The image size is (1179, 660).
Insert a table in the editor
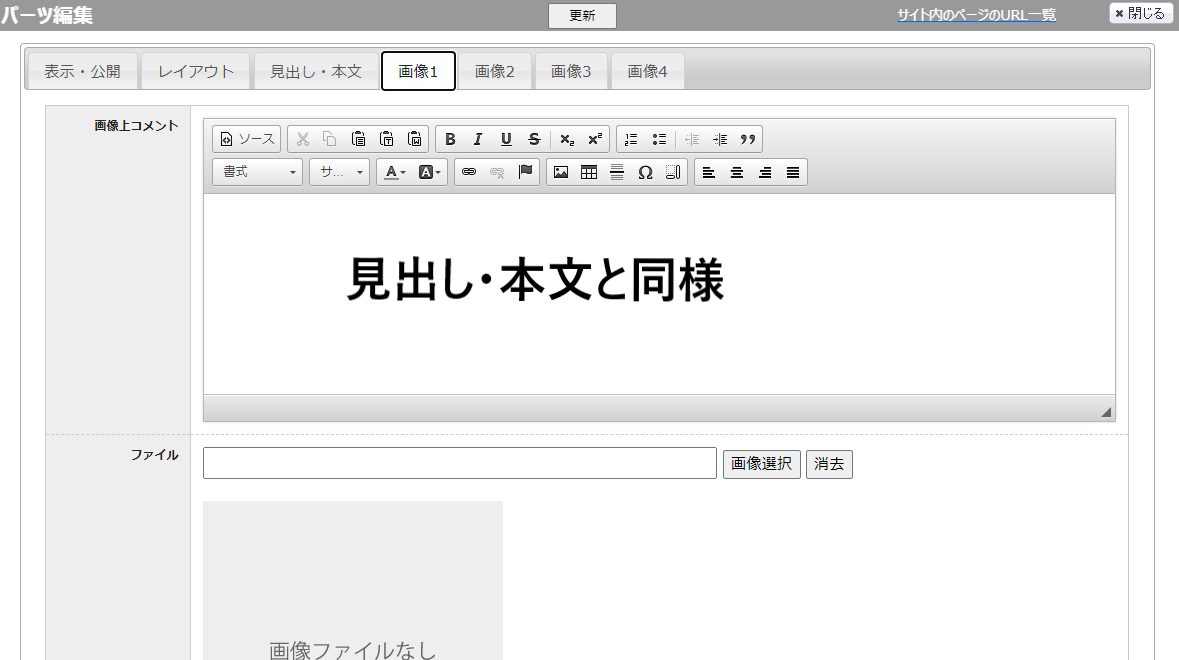[589, 172]
